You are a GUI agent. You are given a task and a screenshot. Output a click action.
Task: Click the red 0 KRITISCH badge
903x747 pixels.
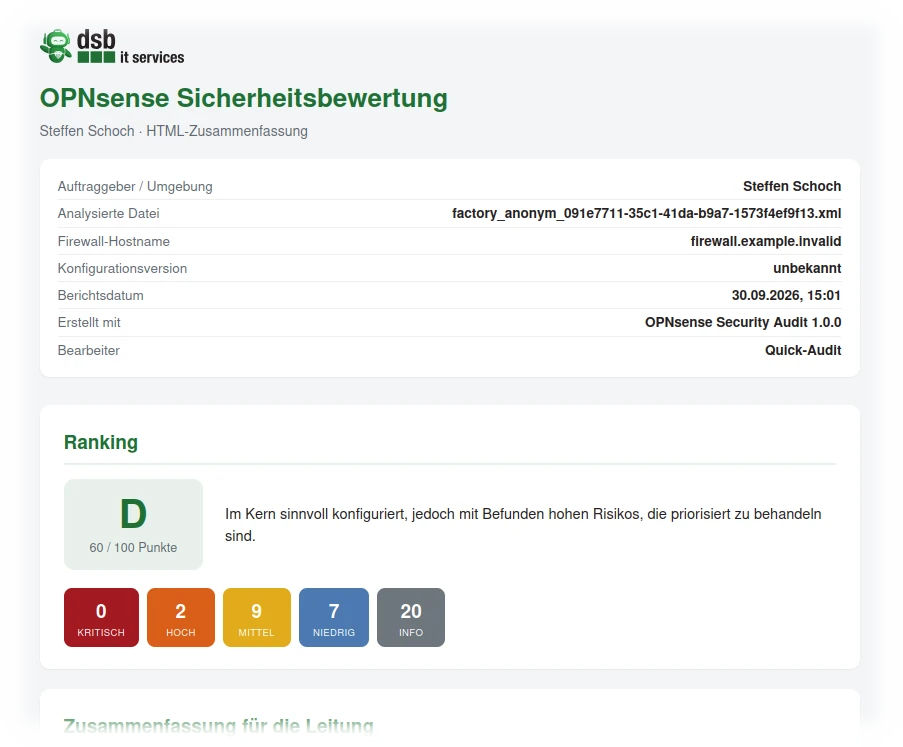[101, 617]
